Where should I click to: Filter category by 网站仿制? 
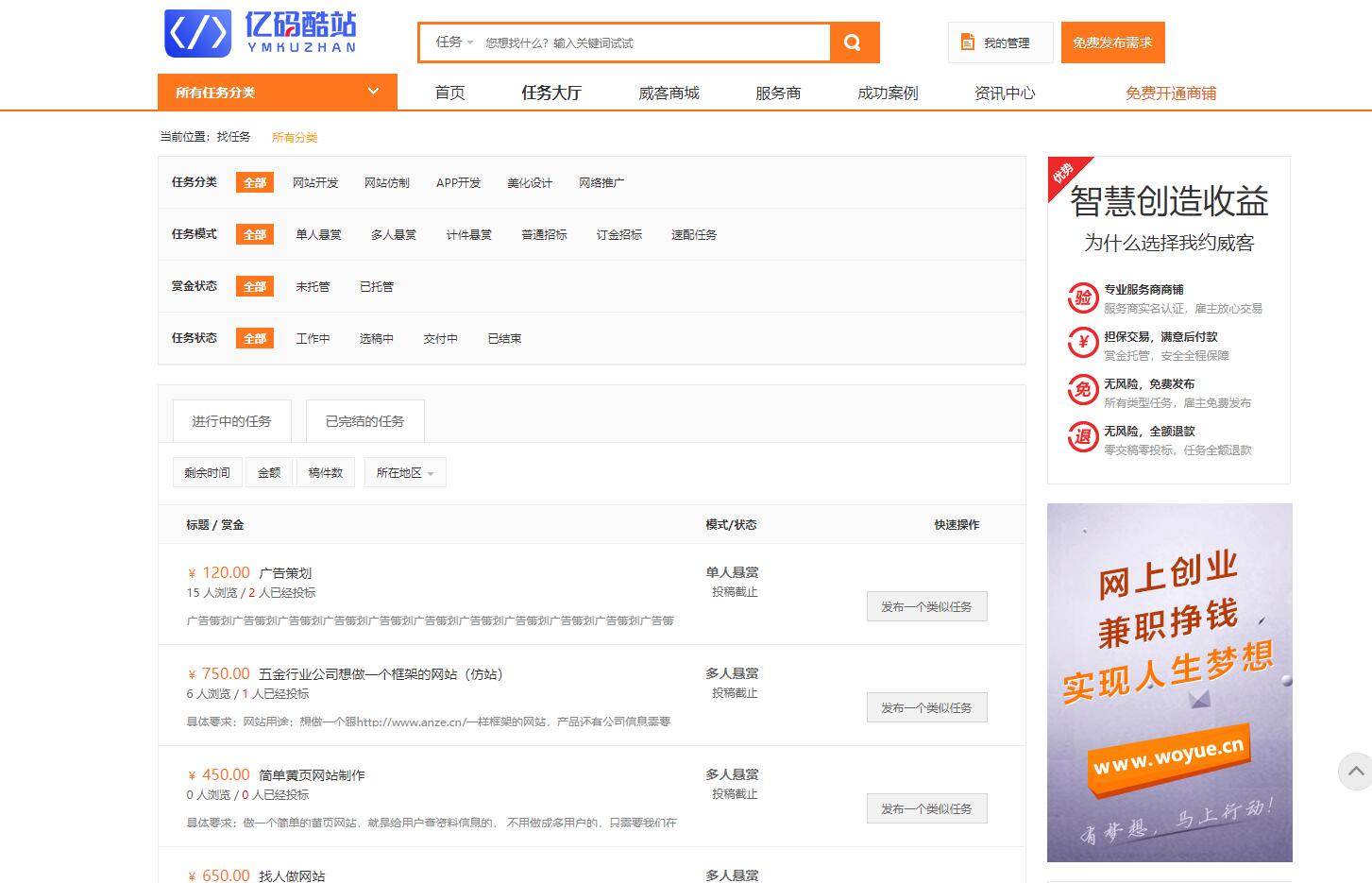(387, 182)
